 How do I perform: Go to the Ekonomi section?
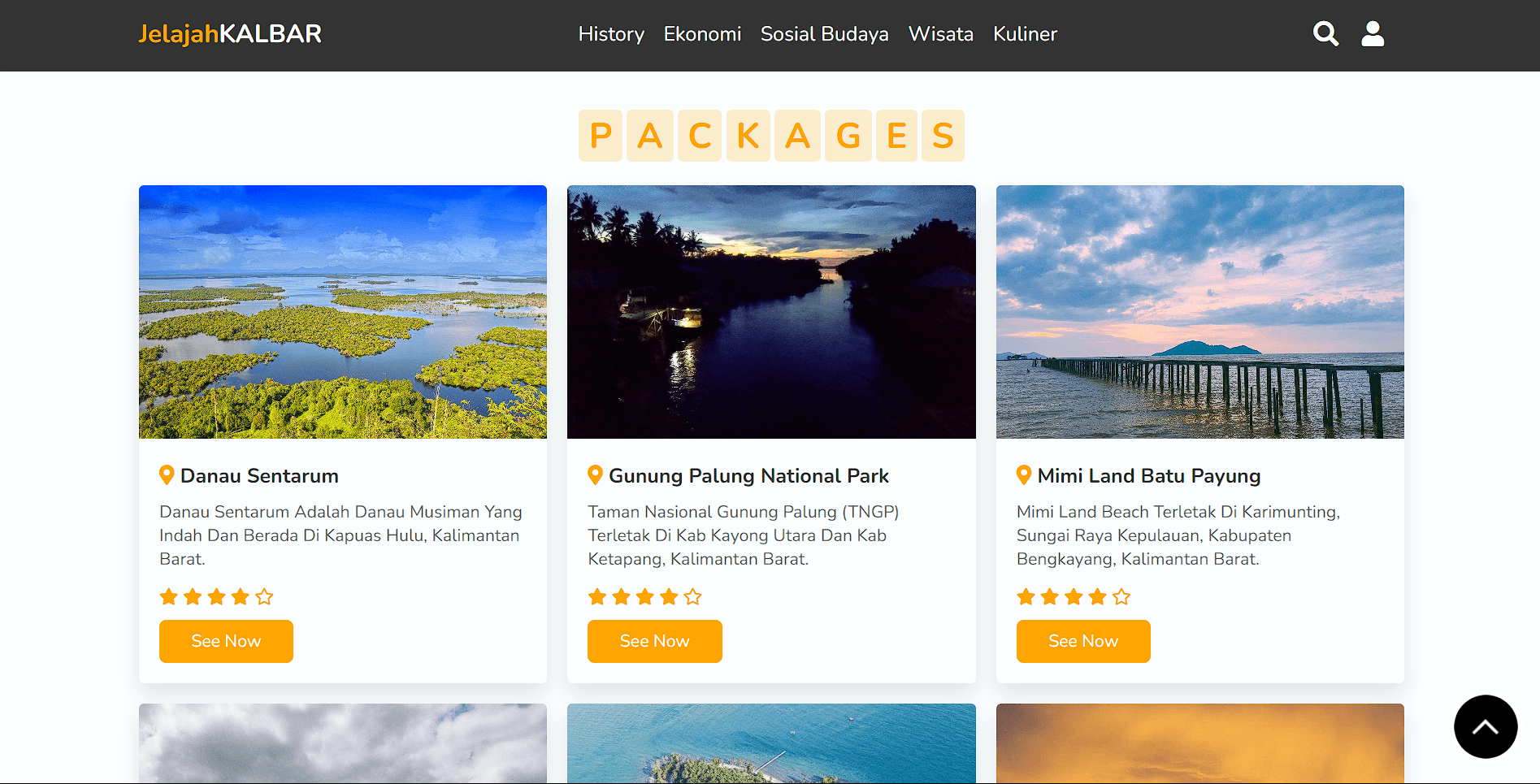[x=702, y=34]
